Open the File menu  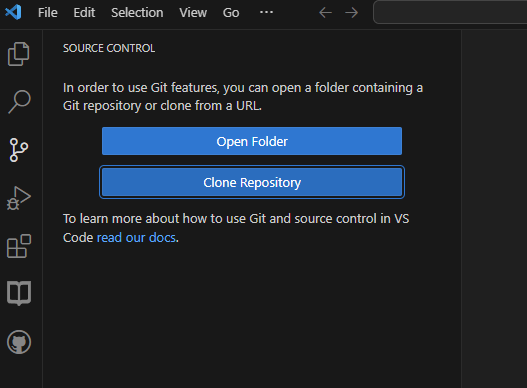[x=48, y=13]
